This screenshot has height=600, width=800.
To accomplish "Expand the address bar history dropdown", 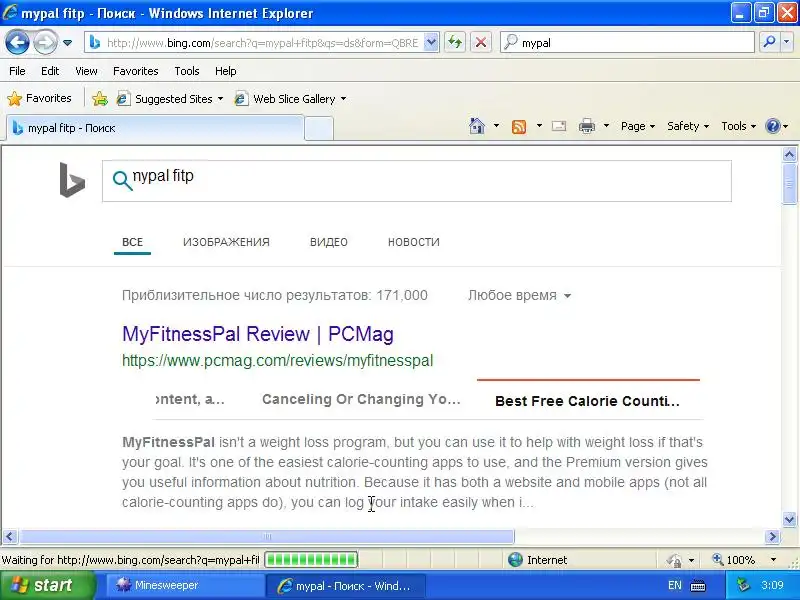I will pos(431,43).
